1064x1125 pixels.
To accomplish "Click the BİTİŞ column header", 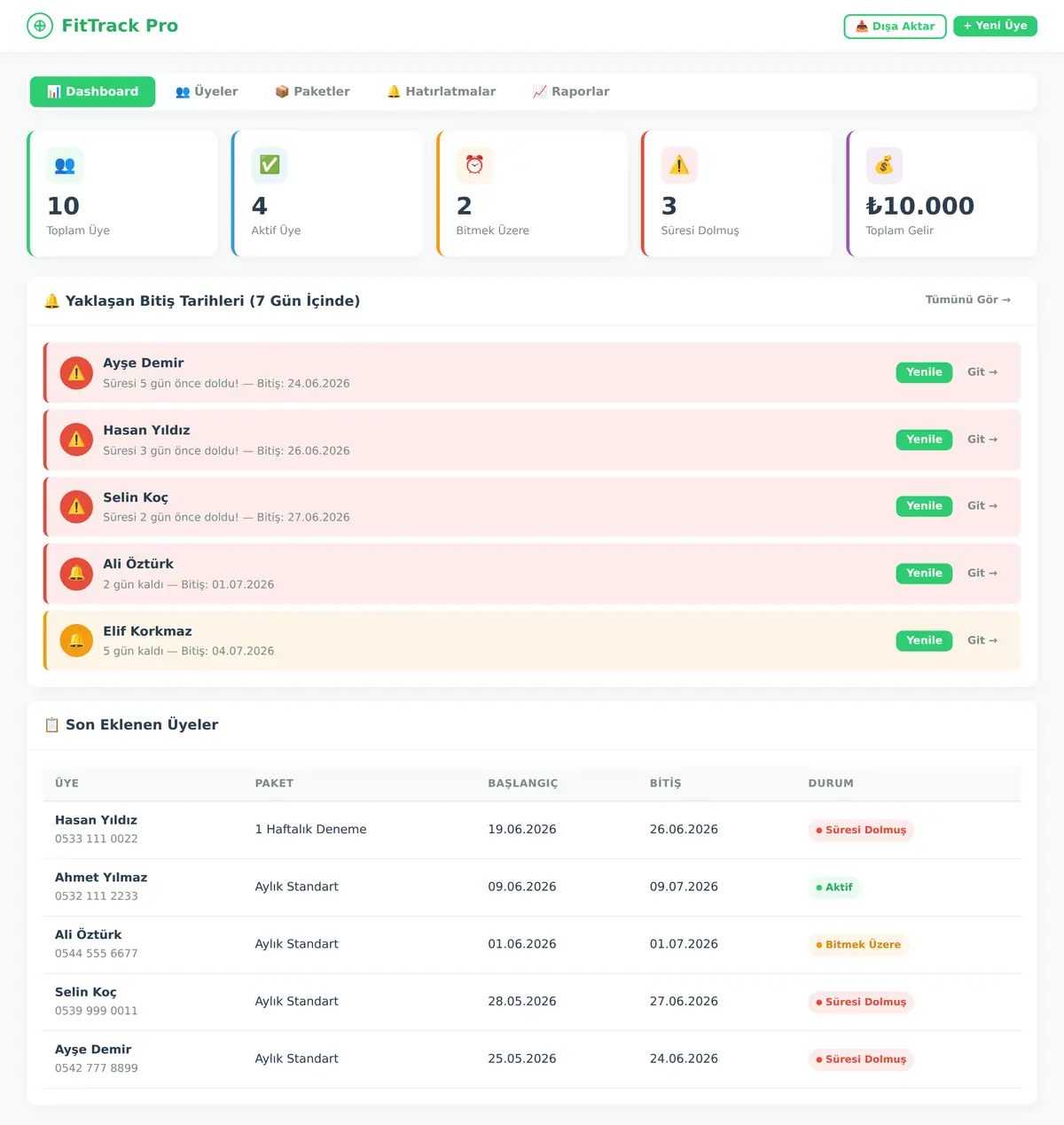I will tap(666, 784).
